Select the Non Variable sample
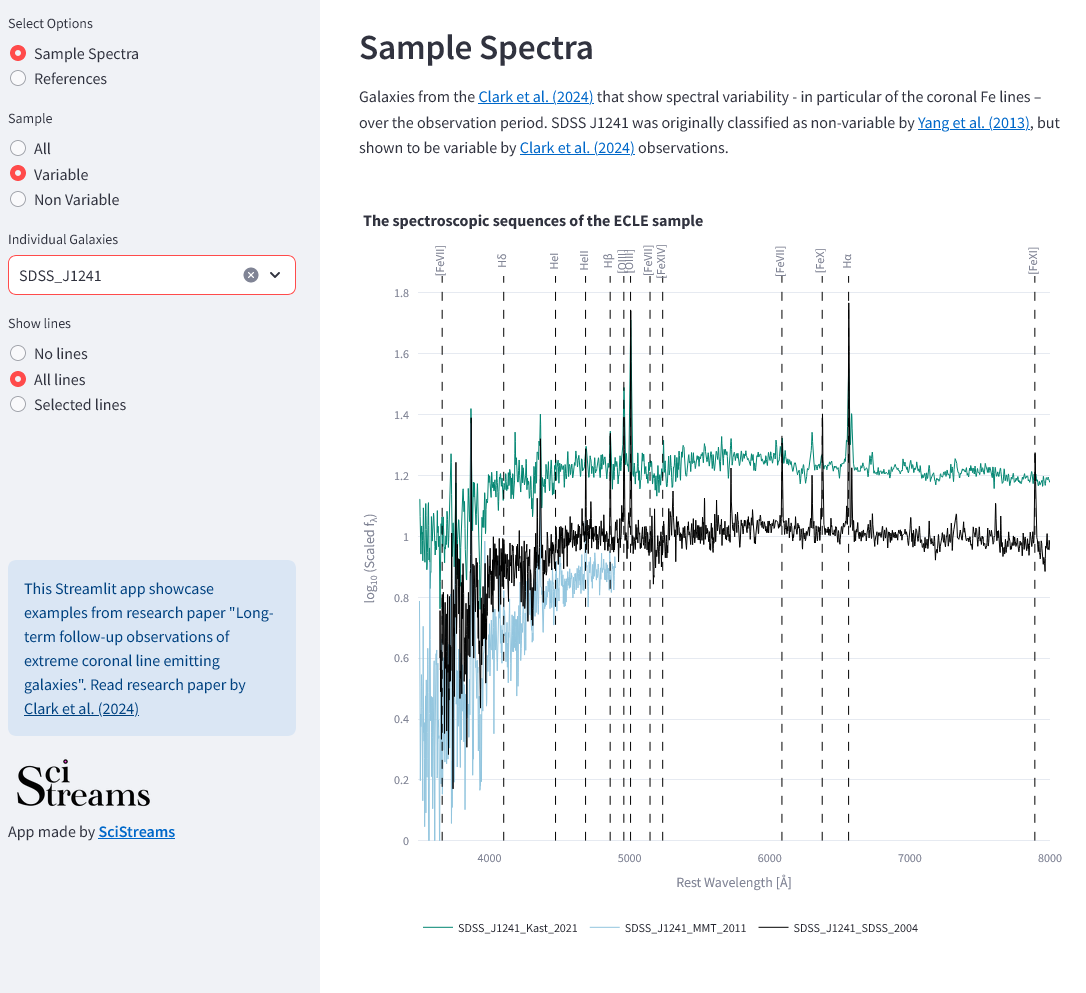Screen dimensions: 1086x993 pyautogui.click(x=65, y=200)
